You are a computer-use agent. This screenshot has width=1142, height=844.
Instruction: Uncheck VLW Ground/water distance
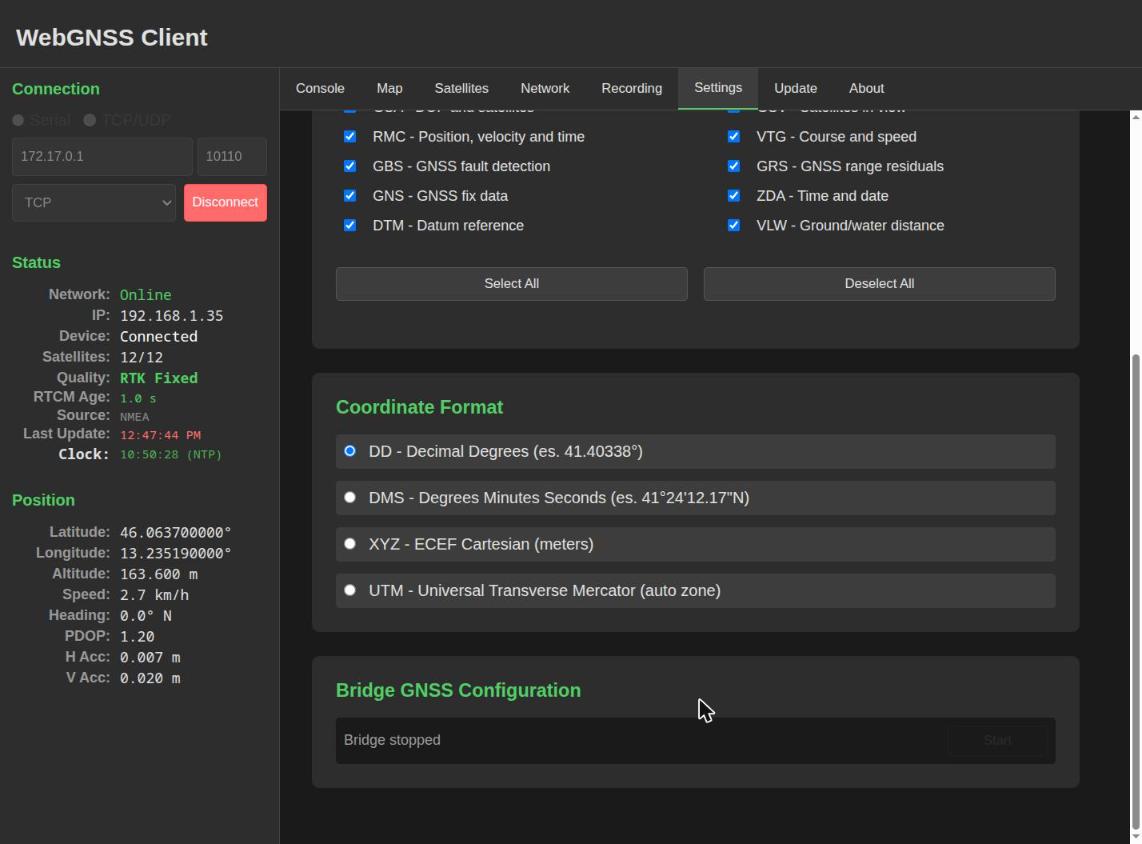pos(733,225)
